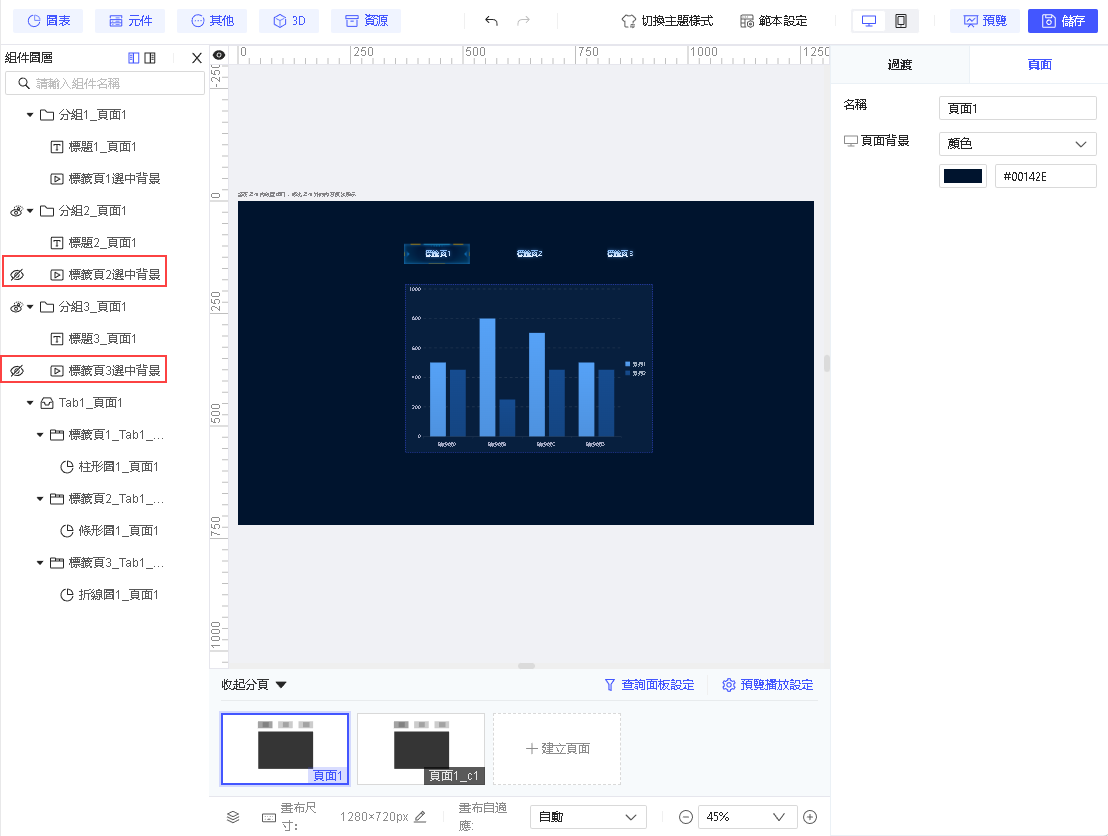Open the 圖表 menu

(x=48, y=21)
